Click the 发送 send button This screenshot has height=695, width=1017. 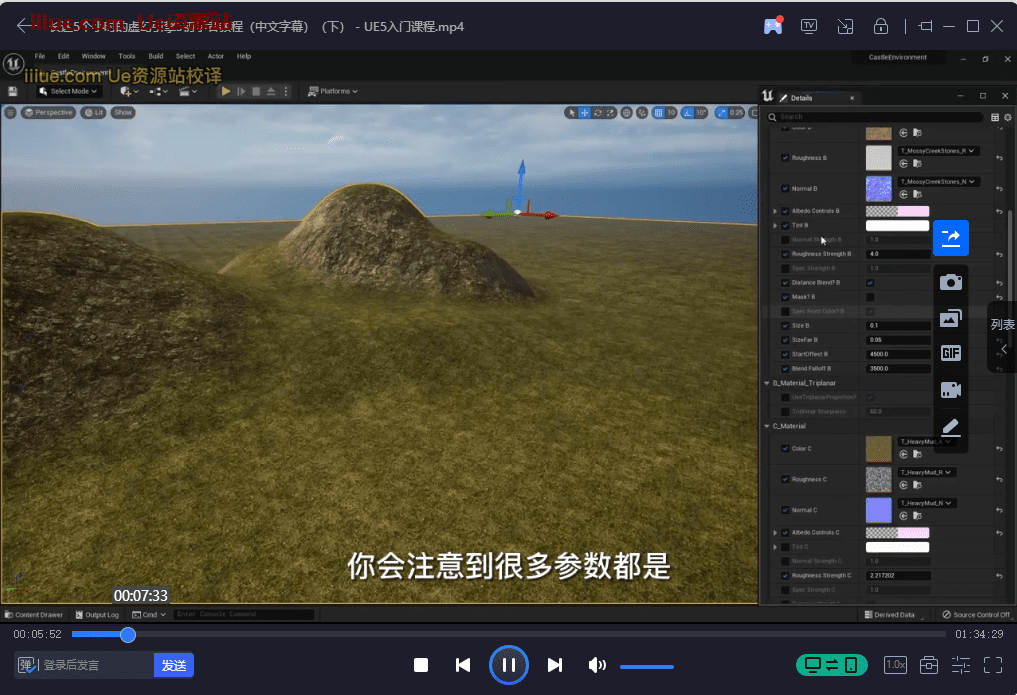click(174, 665)
